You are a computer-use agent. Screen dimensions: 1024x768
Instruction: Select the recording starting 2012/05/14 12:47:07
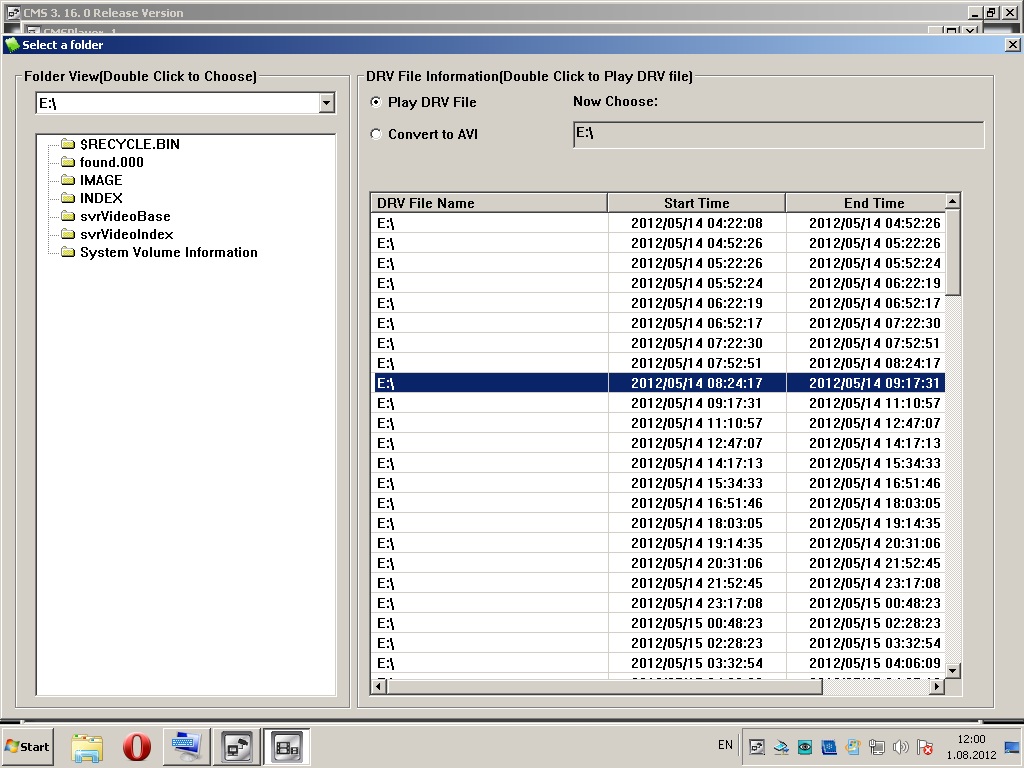coord(696,443)
